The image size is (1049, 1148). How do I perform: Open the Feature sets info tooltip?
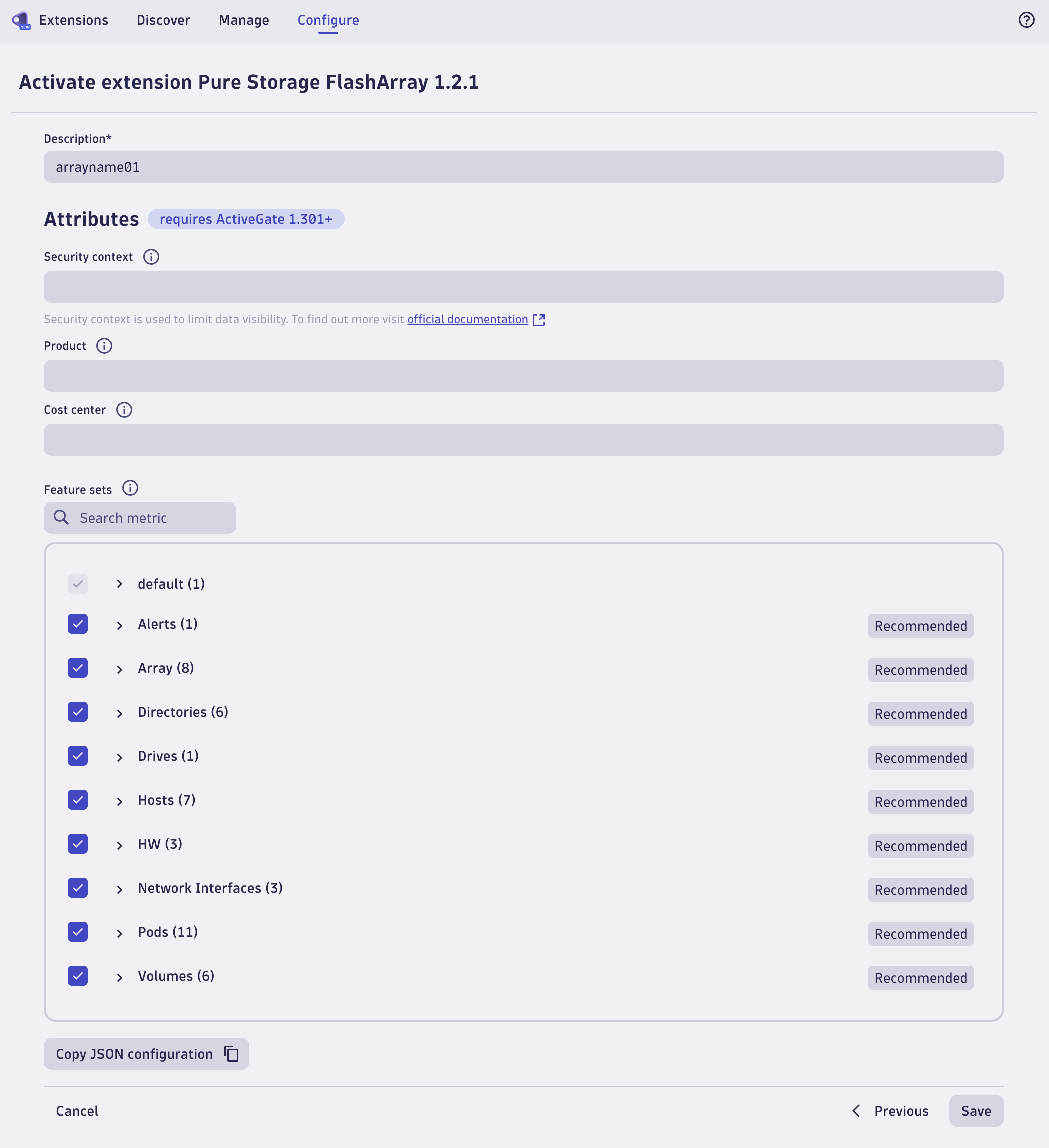pyautogui.click(x=130, y=488)
